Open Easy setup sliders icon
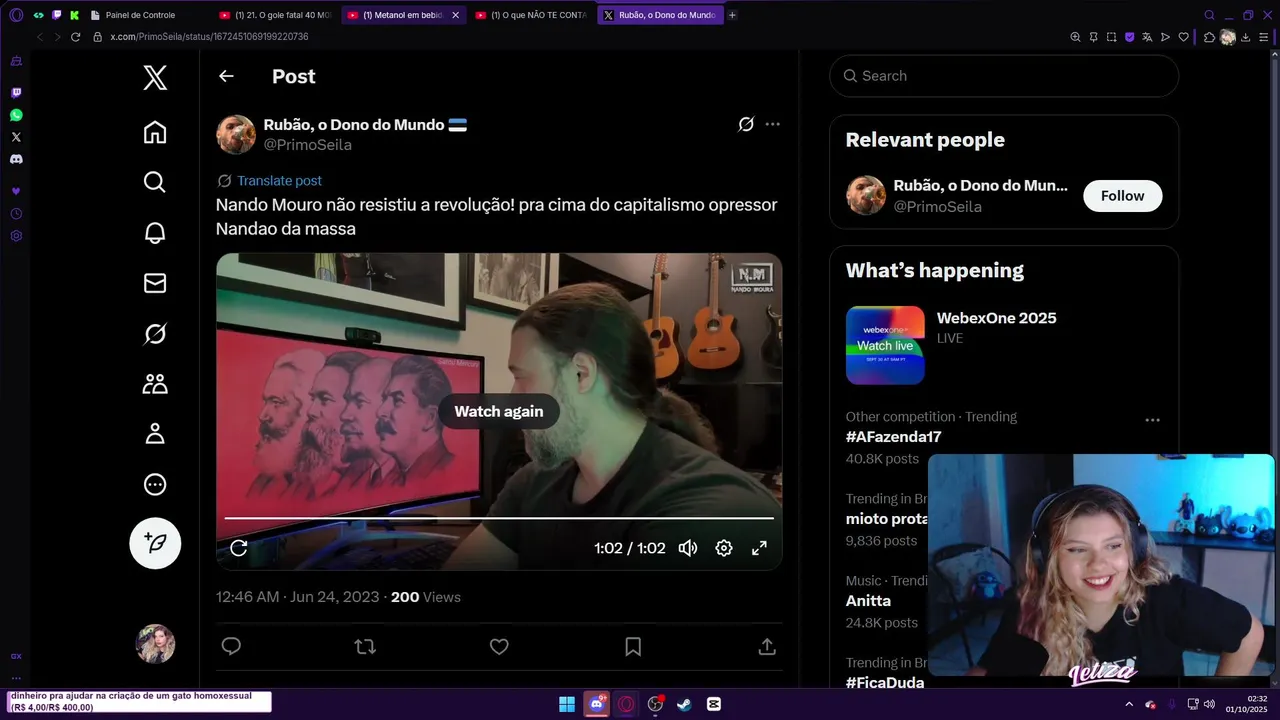 point(1262,37)
